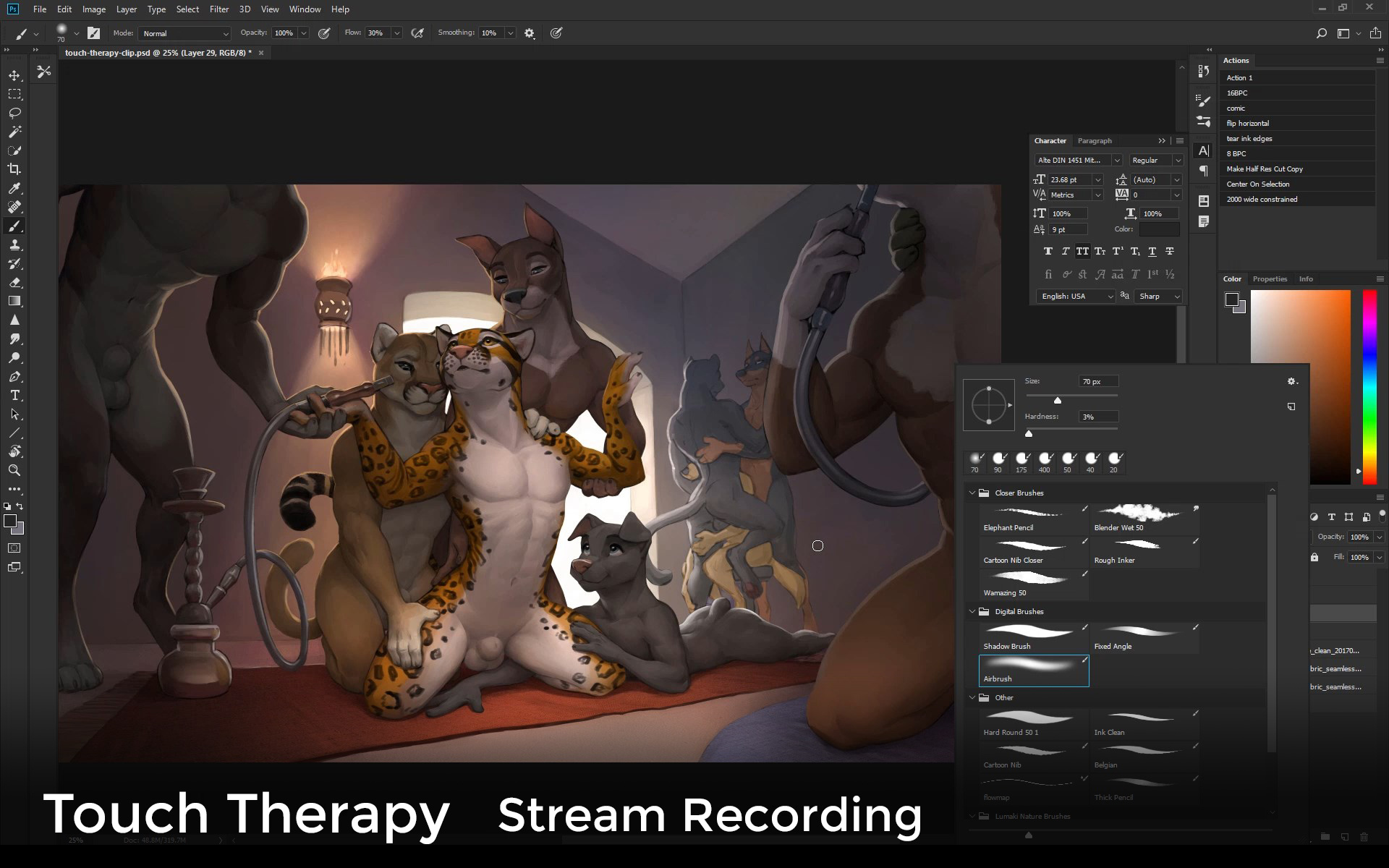Run the 'flip horizontal' action

(x=1247, y=124)
